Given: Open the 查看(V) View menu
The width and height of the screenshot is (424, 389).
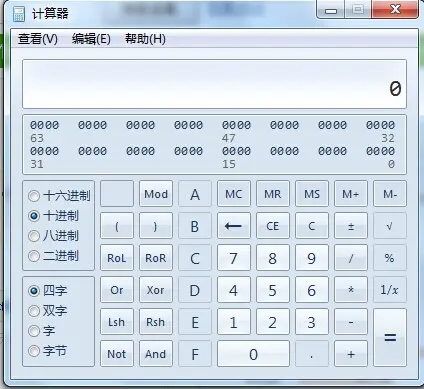Looking at the screenshot, I should pos(38,39).
